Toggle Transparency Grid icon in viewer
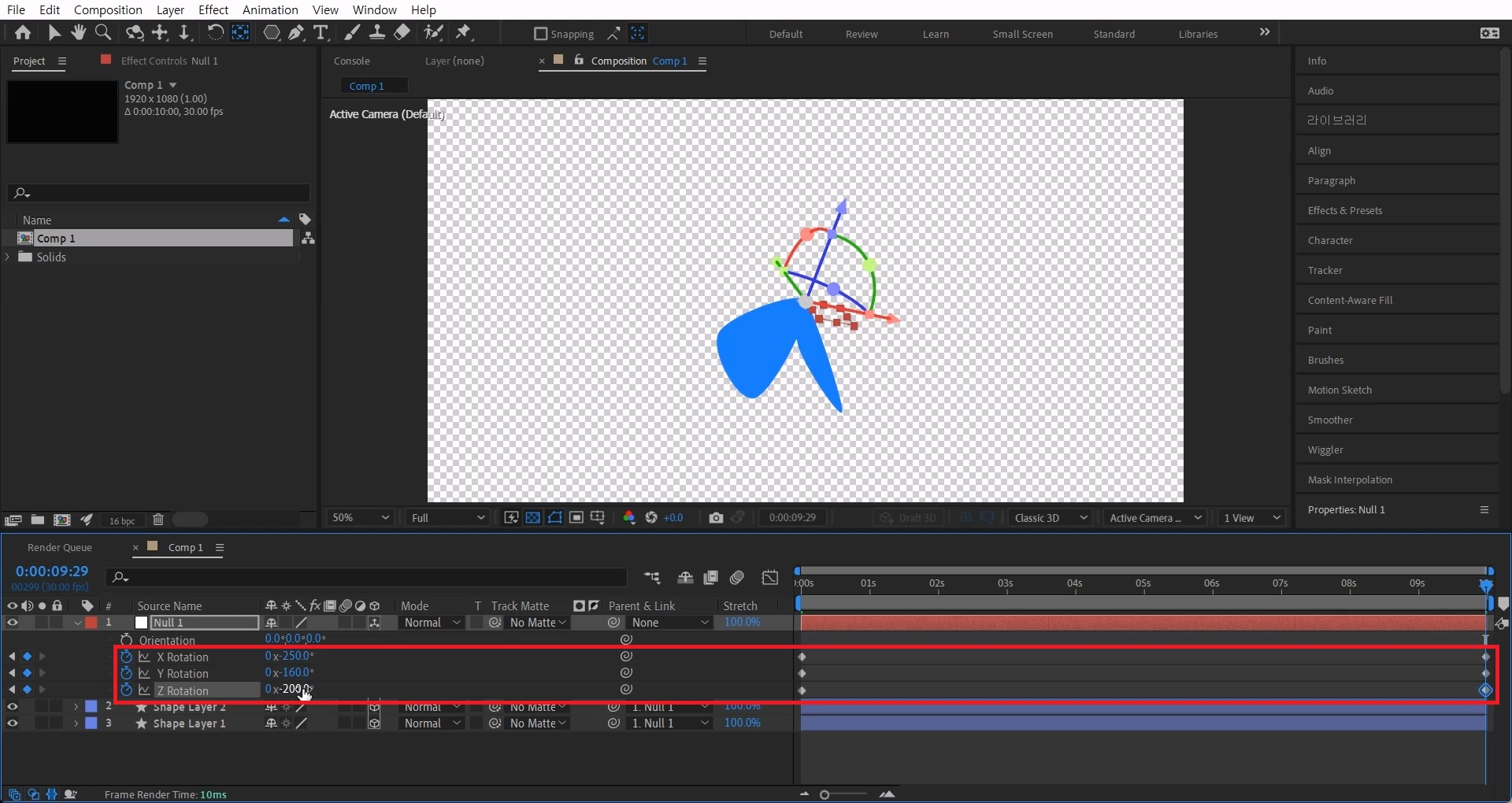The image size is (1512, 803). pos(533,517)
